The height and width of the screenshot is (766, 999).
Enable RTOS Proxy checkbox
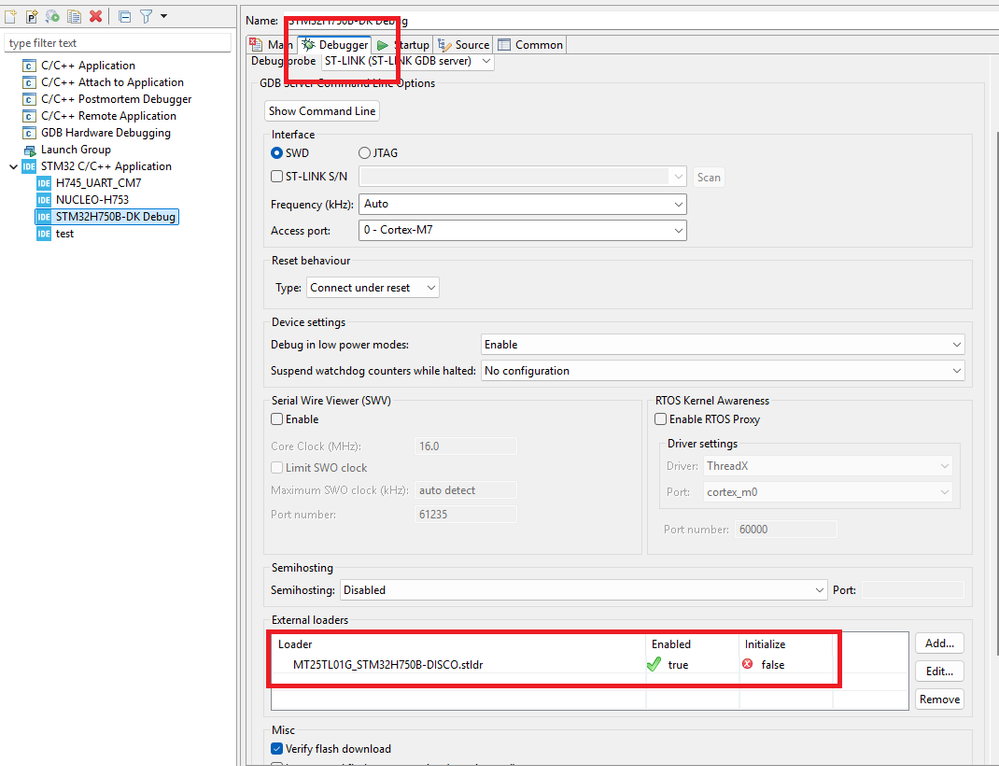(x=661, y=419)
